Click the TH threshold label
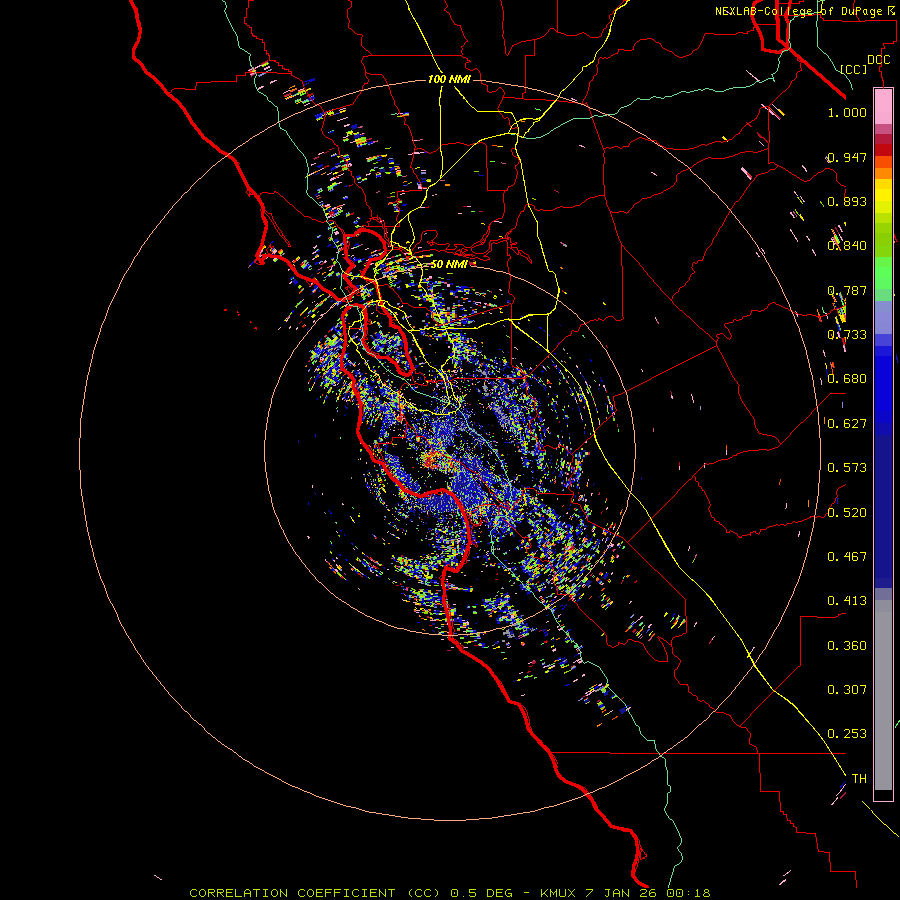Image resolution: width=900 pixels, height=900 pixels. [x=859, y=779]
